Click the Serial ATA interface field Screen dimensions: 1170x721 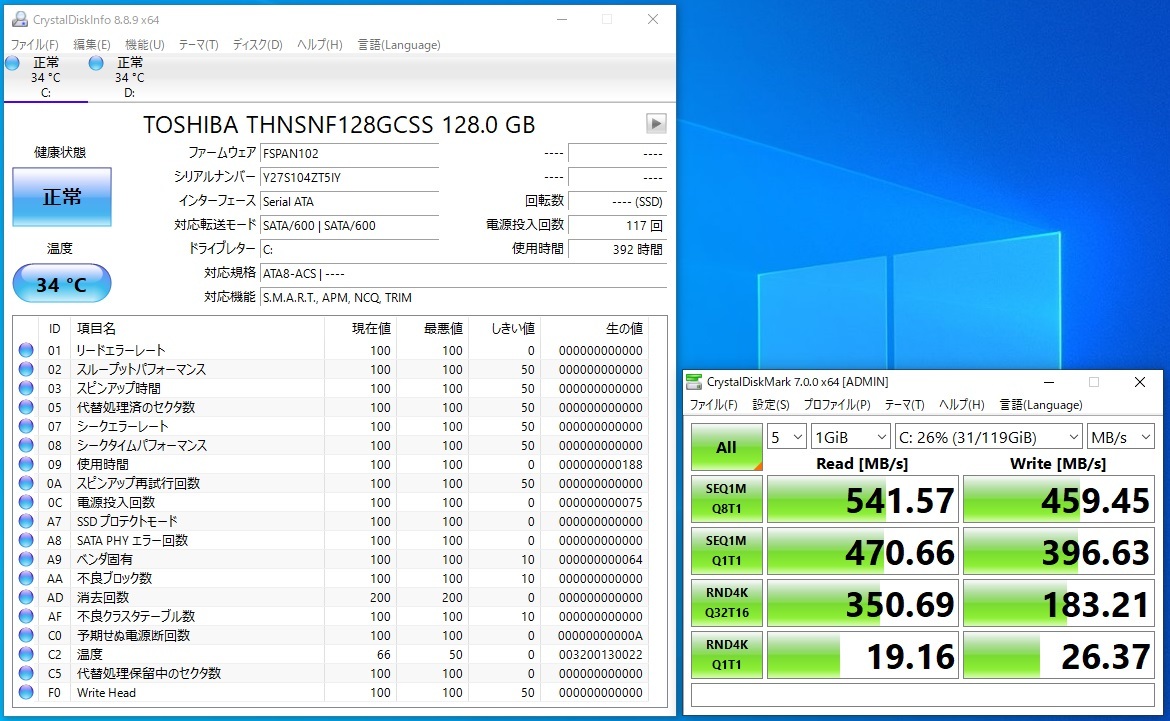coord(349,202)
